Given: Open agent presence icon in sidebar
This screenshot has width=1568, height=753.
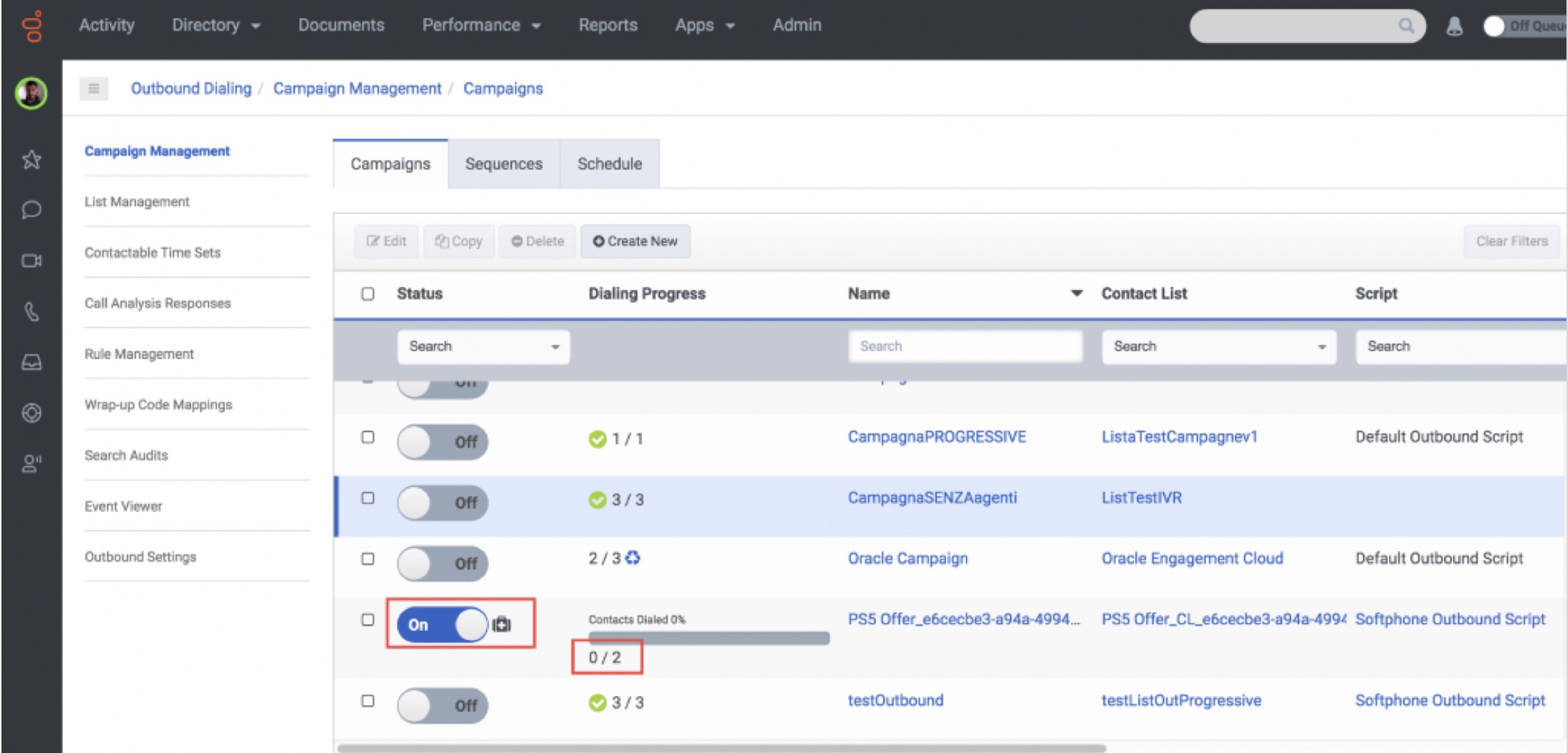Looking at the screenshot, I should [31, 464].
